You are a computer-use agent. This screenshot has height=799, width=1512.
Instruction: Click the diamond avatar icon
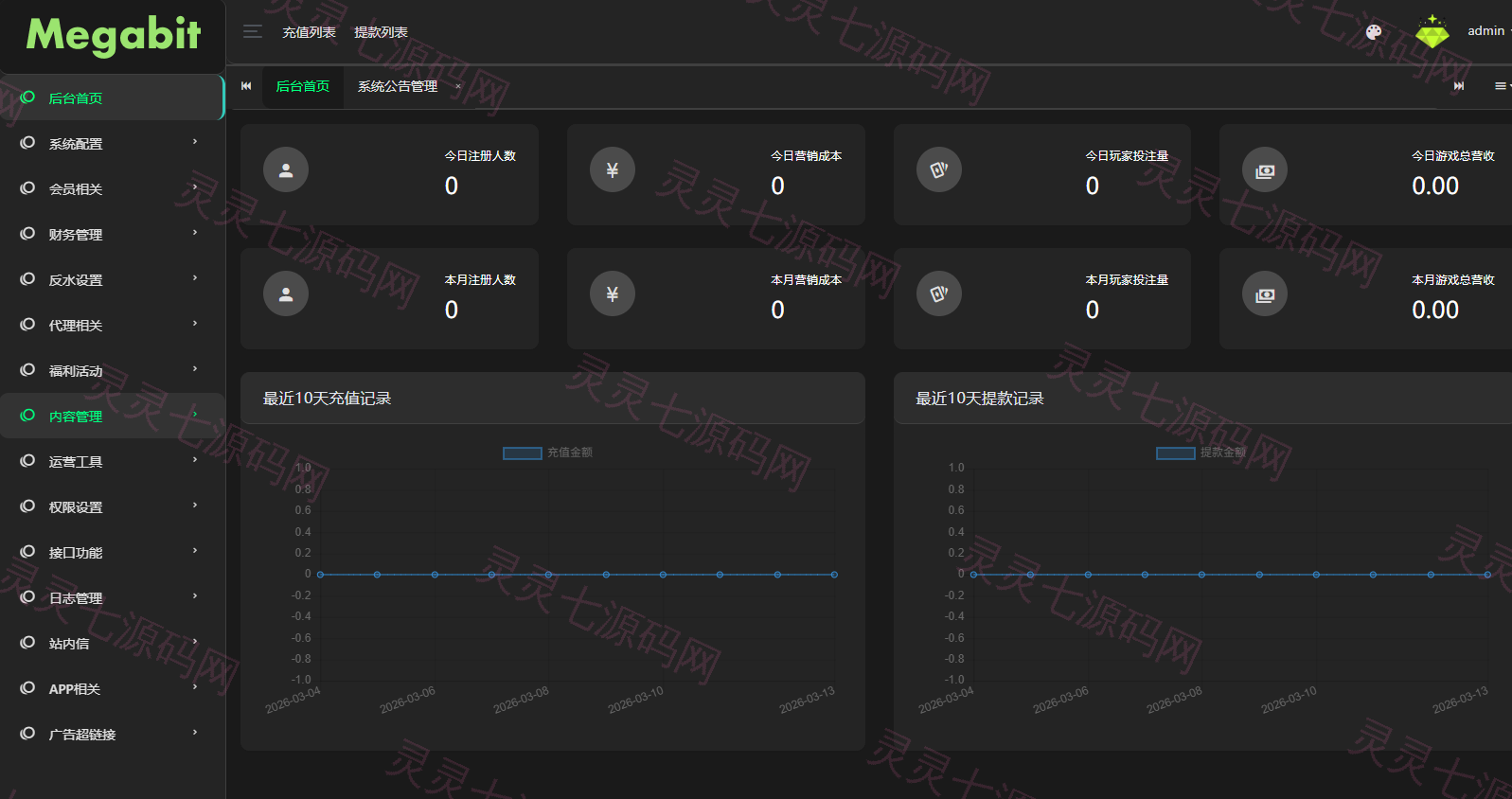[x=1432, y=32]
